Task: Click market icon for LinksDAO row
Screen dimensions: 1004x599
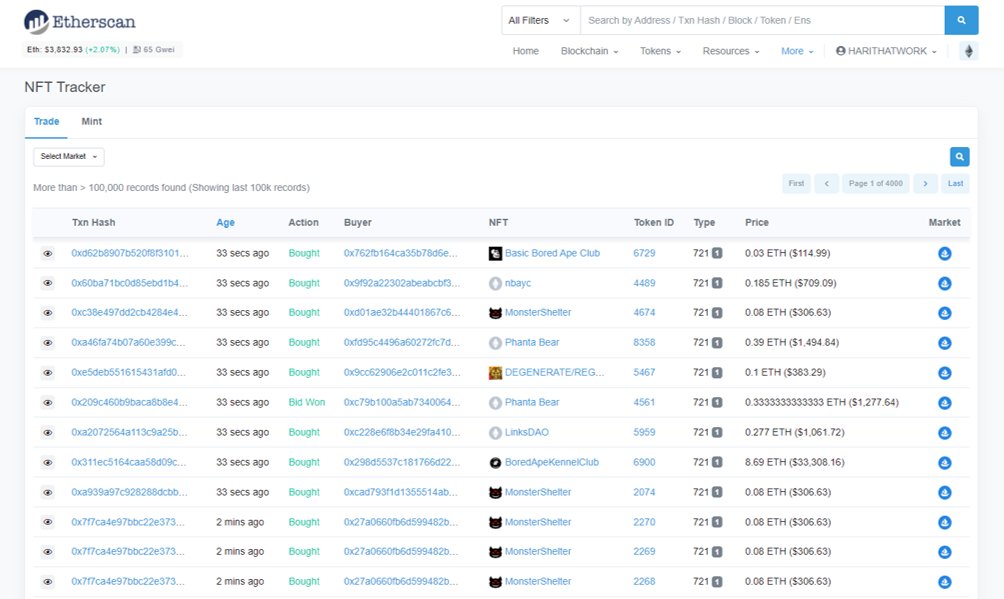Action: (944, 432)
